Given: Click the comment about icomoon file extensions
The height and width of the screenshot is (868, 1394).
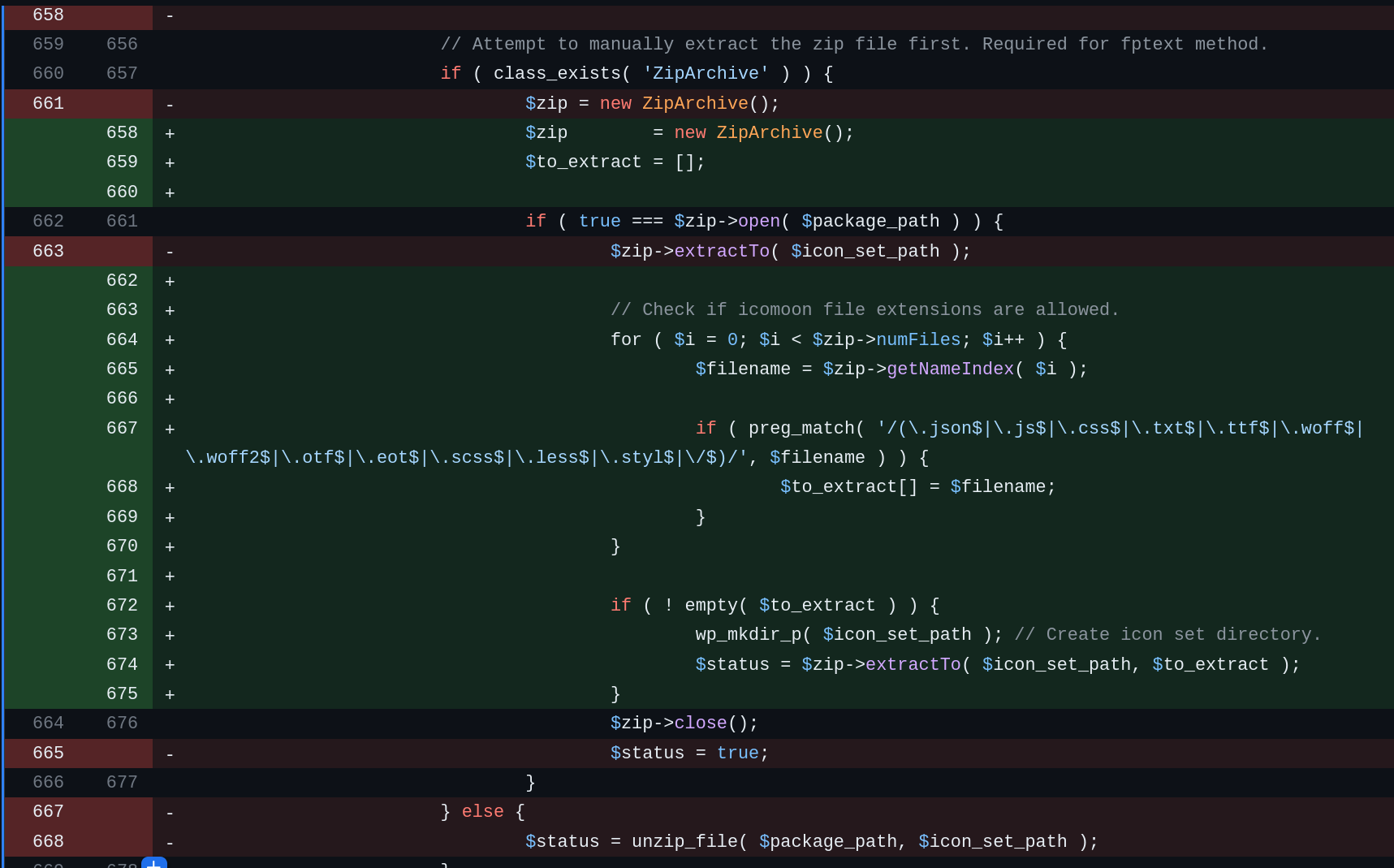Looking at the screenshot, I should tap(865, 309).
